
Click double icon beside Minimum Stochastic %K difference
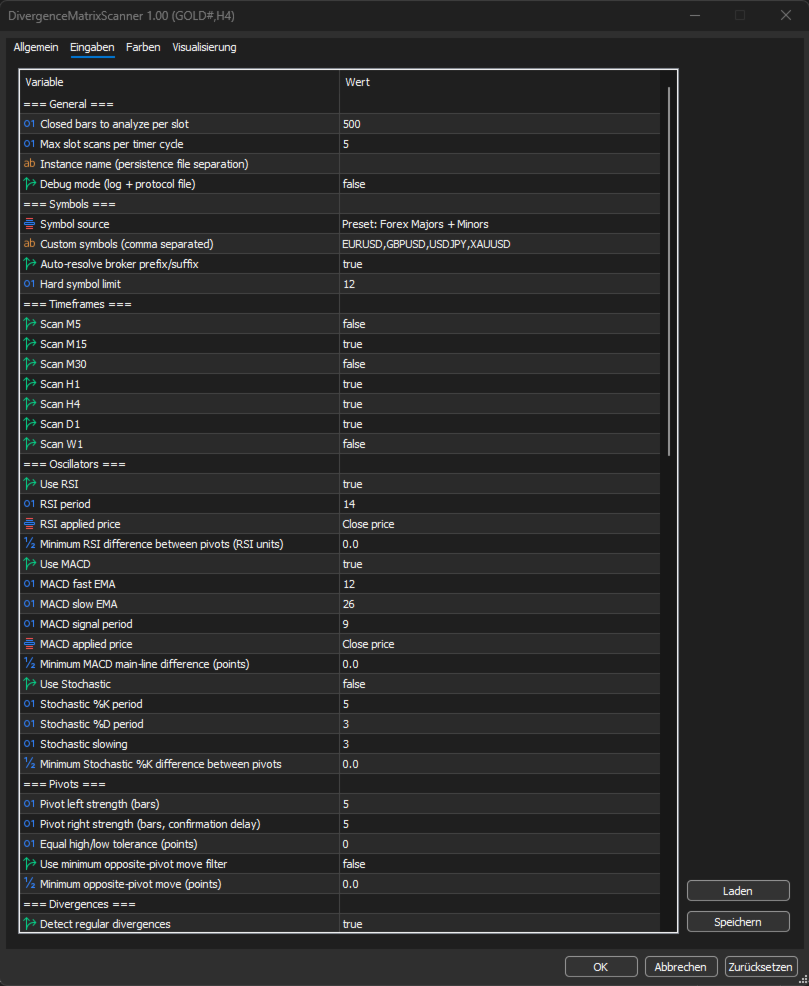30,764
